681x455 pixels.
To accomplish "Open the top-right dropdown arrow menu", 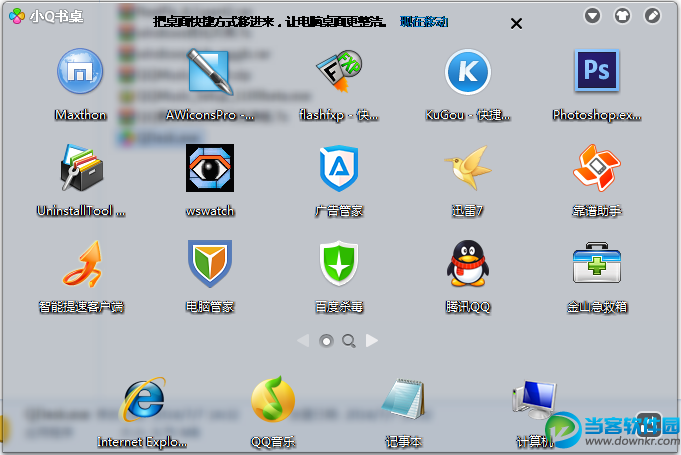I will coord(592,16).
